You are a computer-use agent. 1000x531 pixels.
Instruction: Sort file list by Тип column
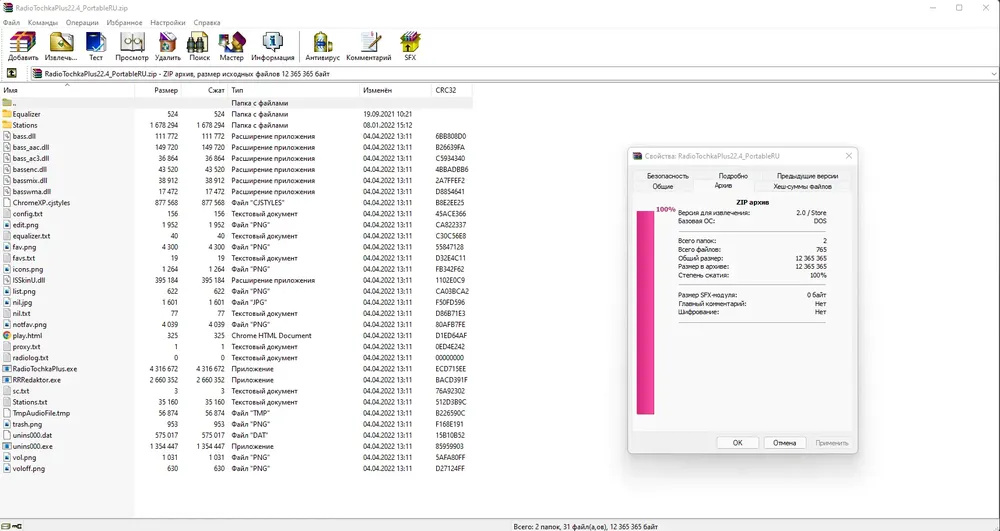[x=293, y=91]
